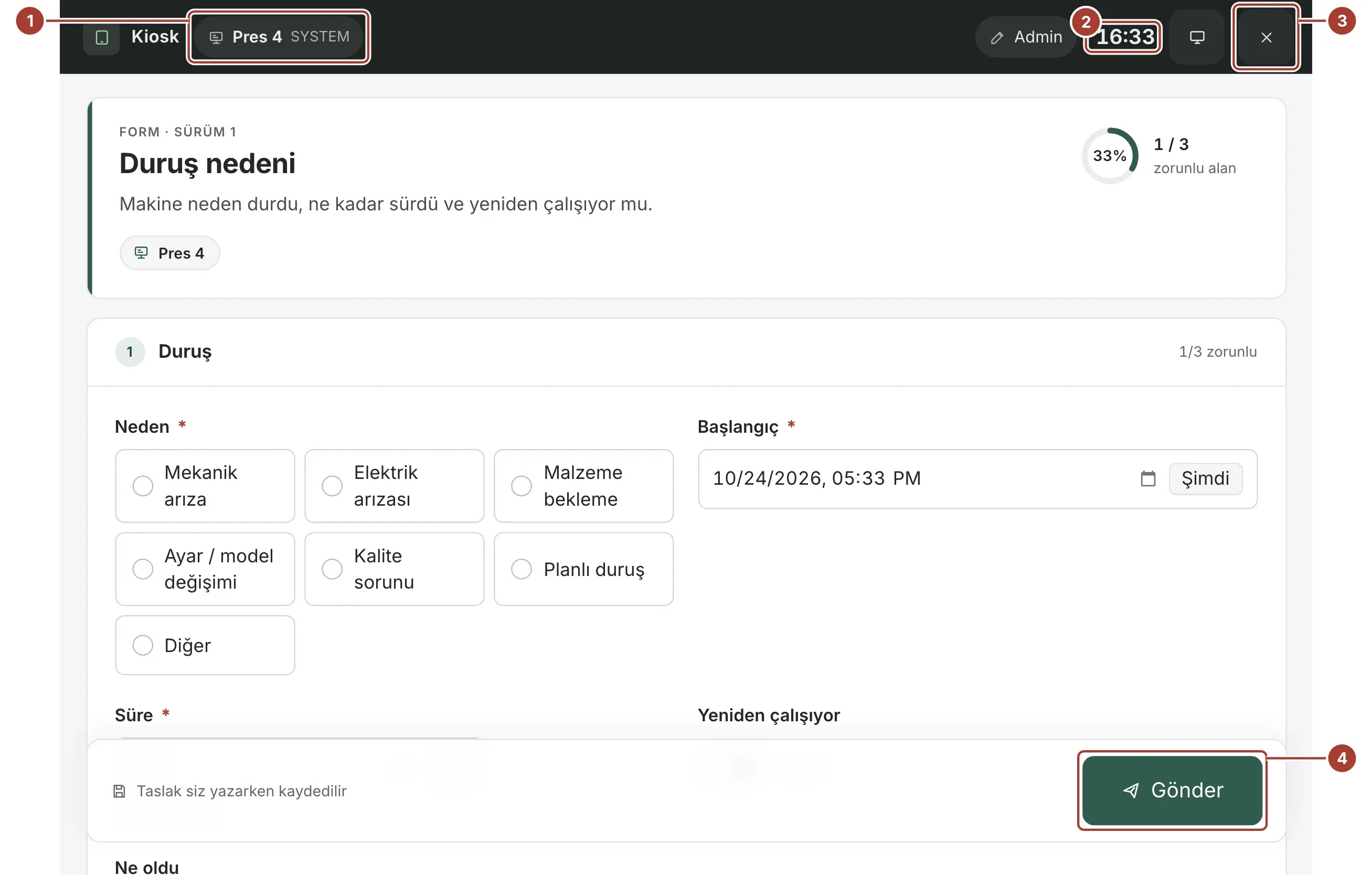This screenshot has height=875, width=1372.
Task: Click the Duruş nedeni form title
Action: pos(207,164)
